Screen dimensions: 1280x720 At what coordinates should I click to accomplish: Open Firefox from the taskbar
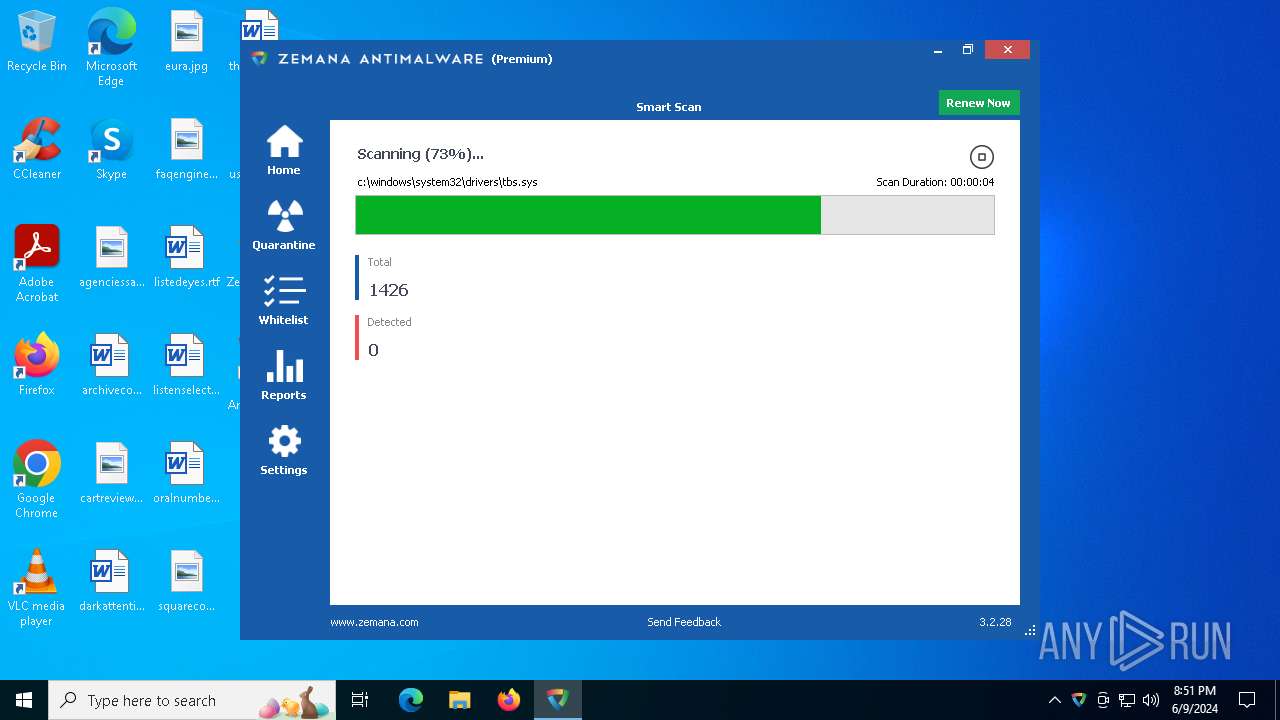509,700
